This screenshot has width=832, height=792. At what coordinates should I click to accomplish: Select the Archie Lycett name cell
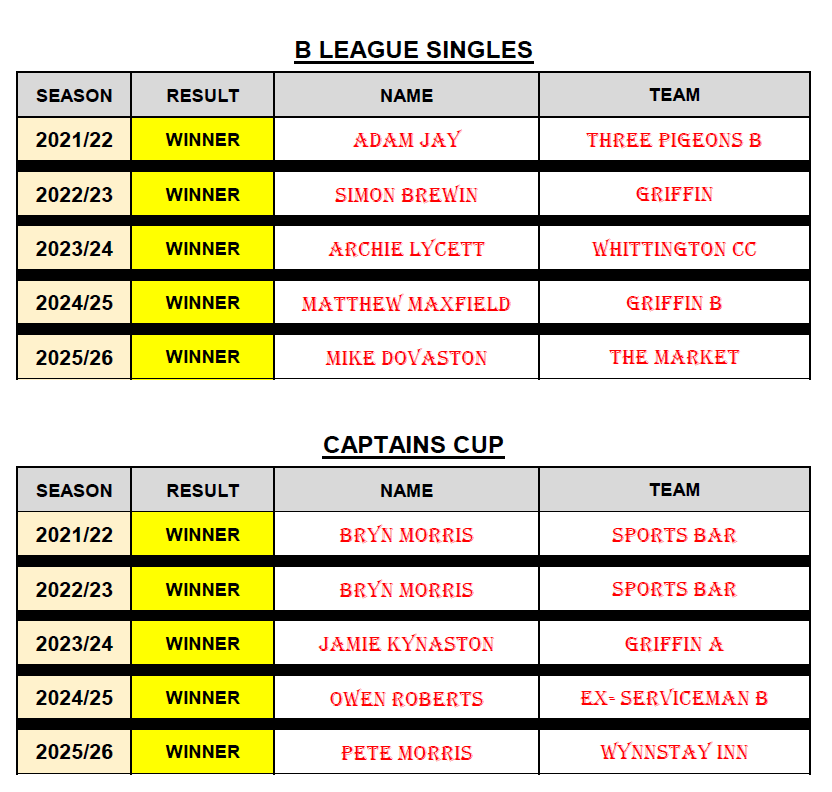click(x=407, y=249)
